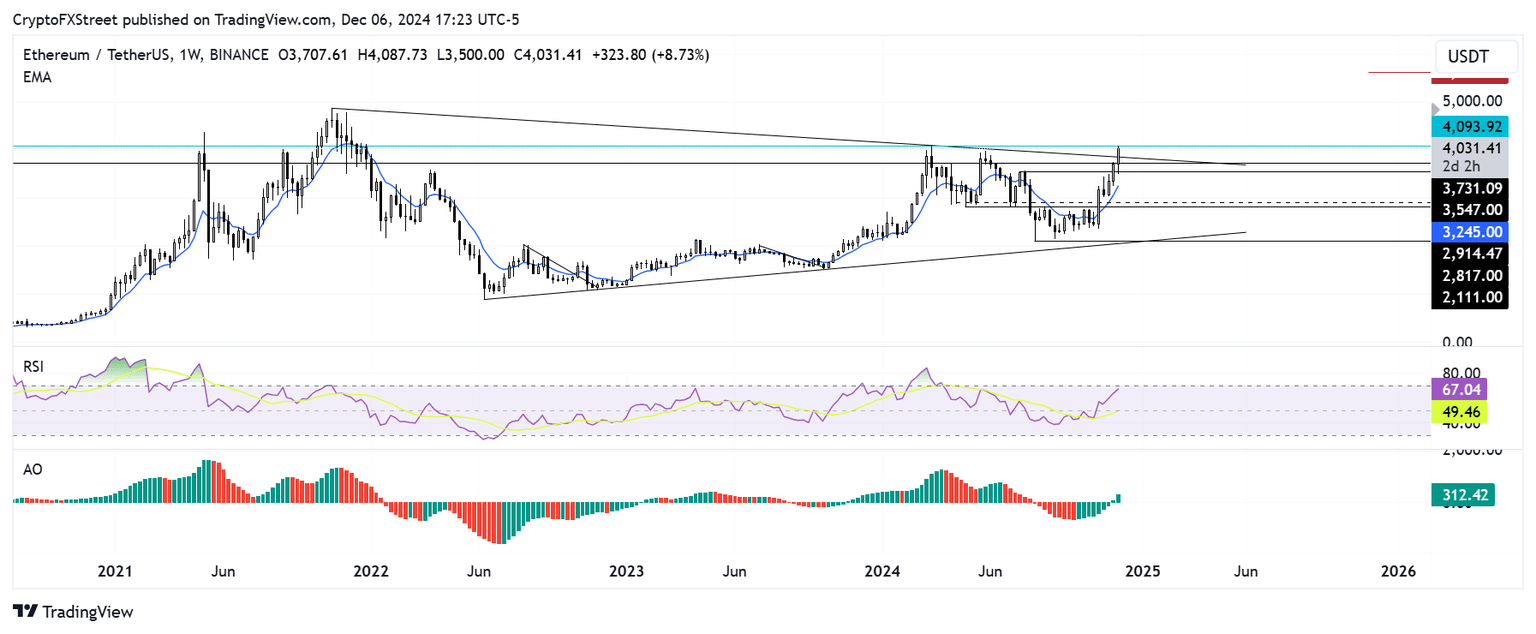Viewport: 1536px width, 634px height.
Task: Click the current price label 4,031.41
Action: 1470,148
